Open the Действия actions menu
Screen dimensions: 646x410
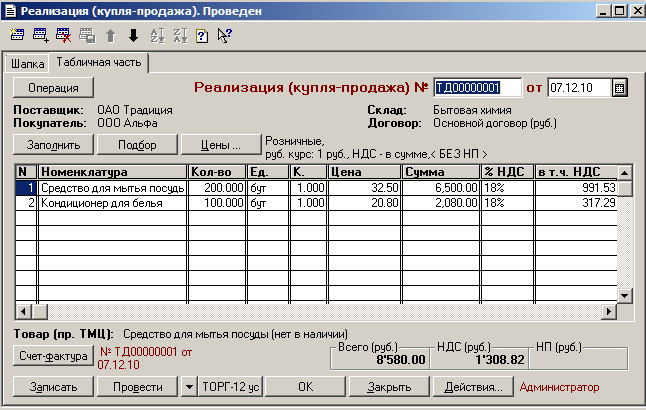click(x=472, y=386)
